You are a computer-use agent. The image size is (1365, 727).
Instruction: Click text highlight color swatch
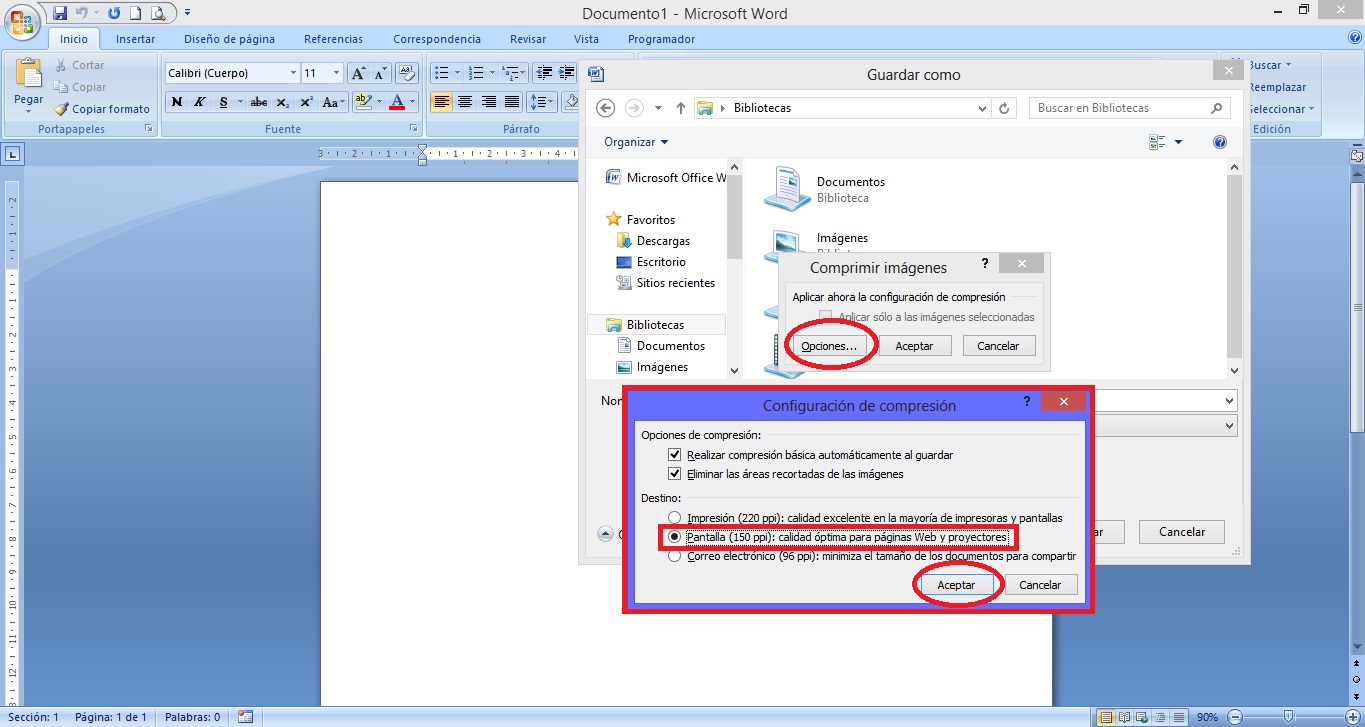point(363,102)
